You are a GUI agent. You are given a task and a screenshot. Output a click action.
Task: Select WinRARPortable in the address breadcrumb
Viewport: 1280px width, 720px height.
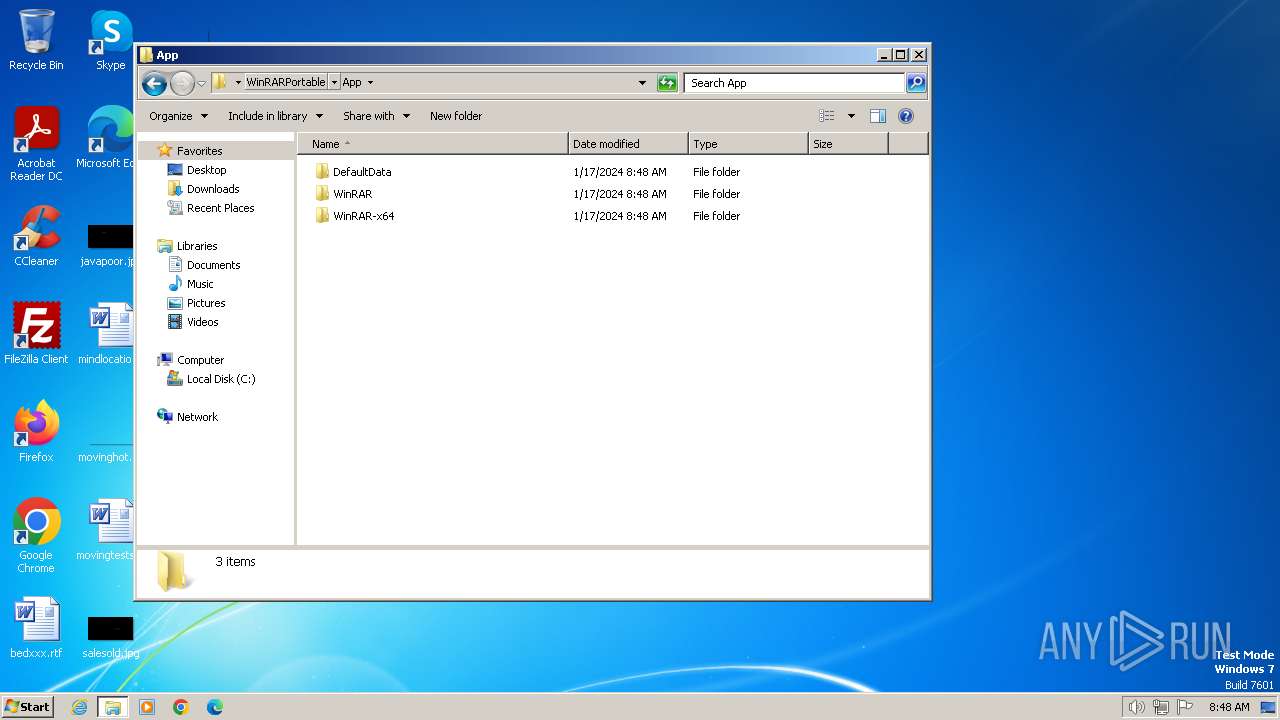click(x=286, y=82)
